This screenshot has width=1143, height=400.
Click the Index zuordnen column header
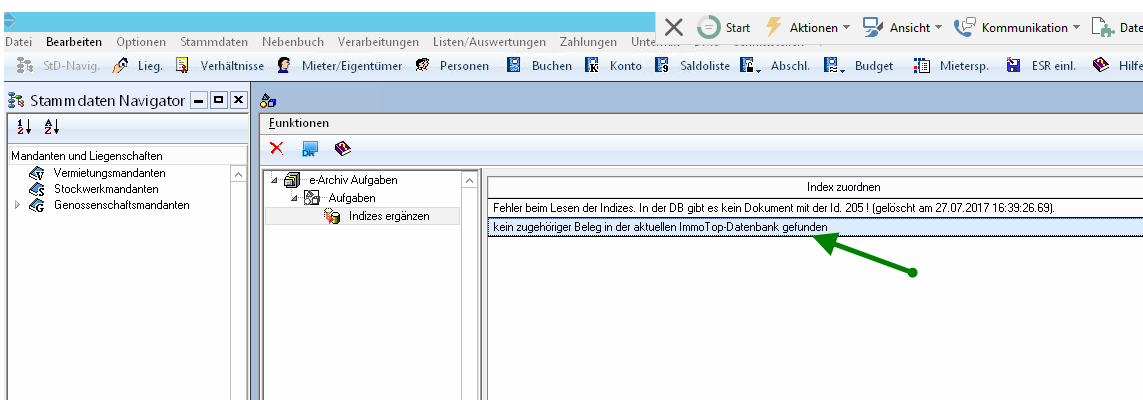coord(815,187)
